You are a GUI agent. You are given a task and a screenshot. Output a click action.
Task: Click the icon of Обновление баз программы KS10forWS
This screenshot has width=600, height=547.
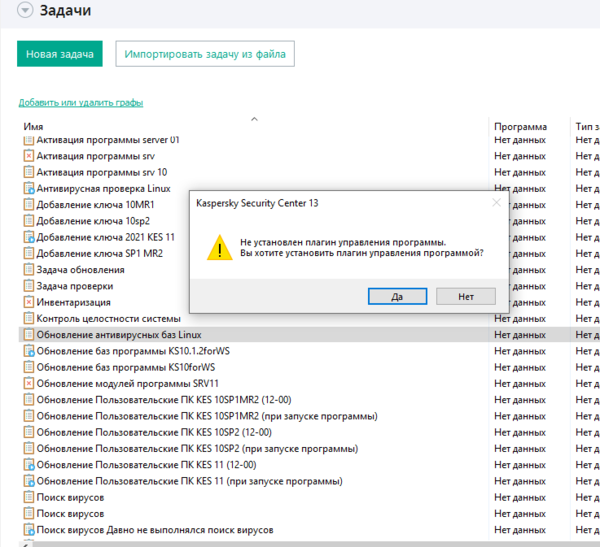click(28, 367)
